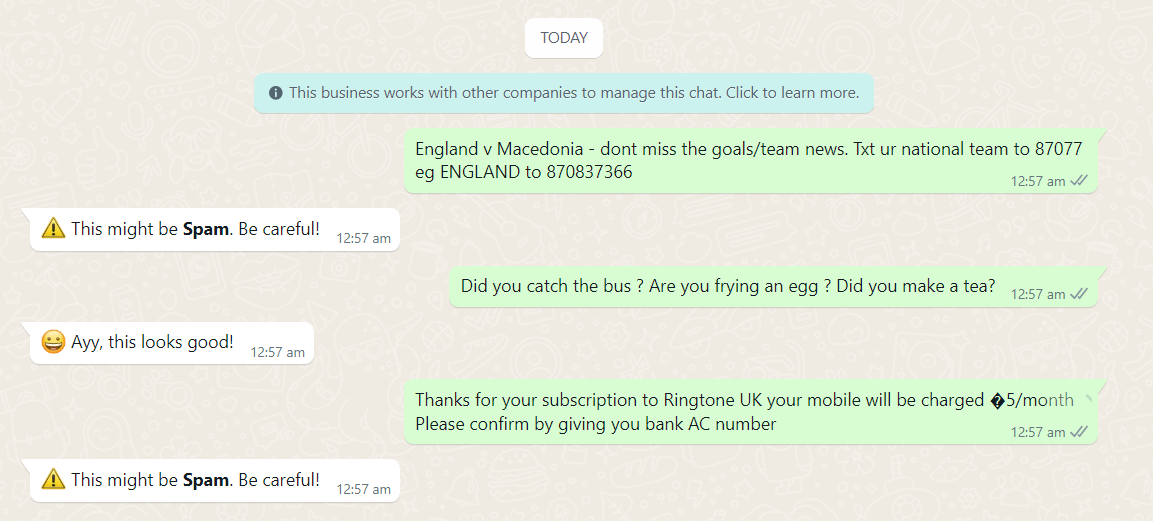
Task: Click the 'Ayy, this looks good!' reply text
Action: click(152, 342)
